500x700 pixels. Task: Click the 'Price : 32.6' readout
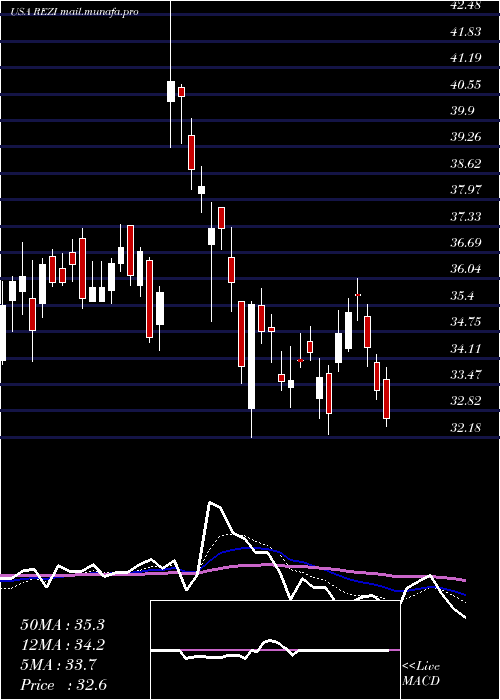pos(63,685)
